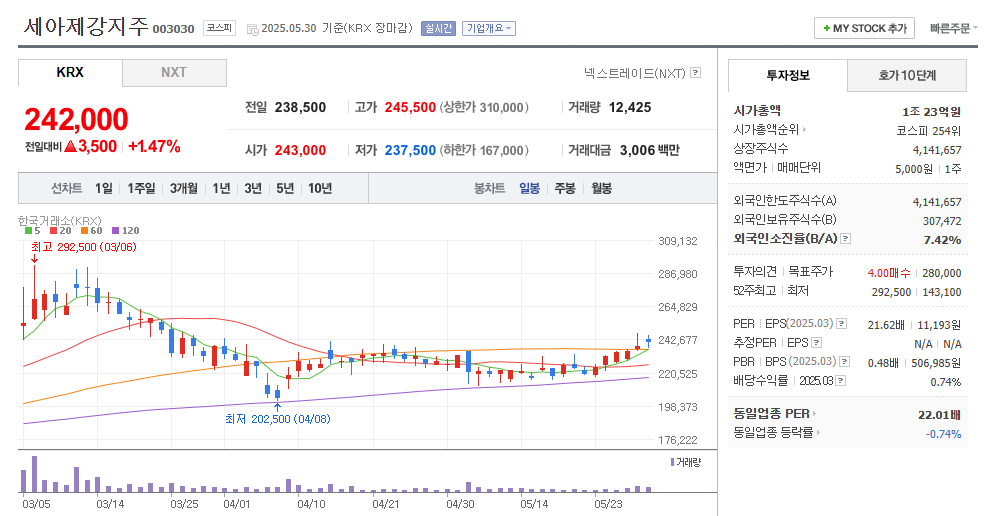Select 1주일 line chart period
The width and height of the screenshot is (988, 516).
click(141, 188)
